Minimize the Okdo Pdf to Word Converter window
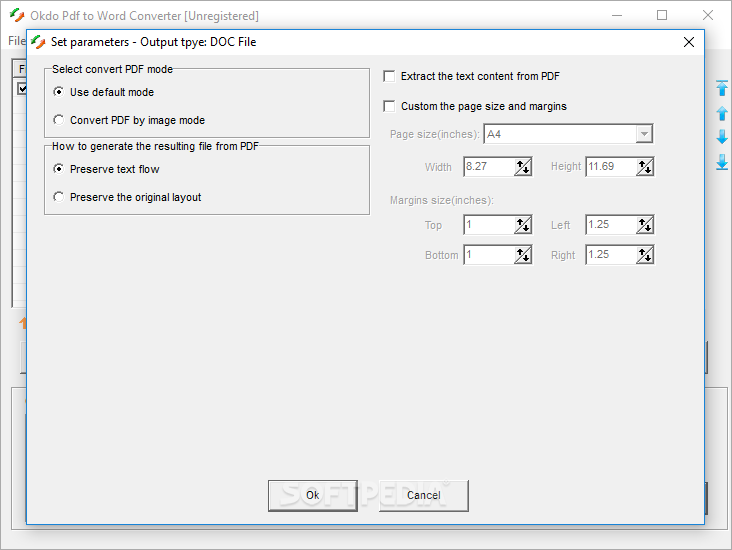This screenshot has width=732, height=550. coord(617,15)
